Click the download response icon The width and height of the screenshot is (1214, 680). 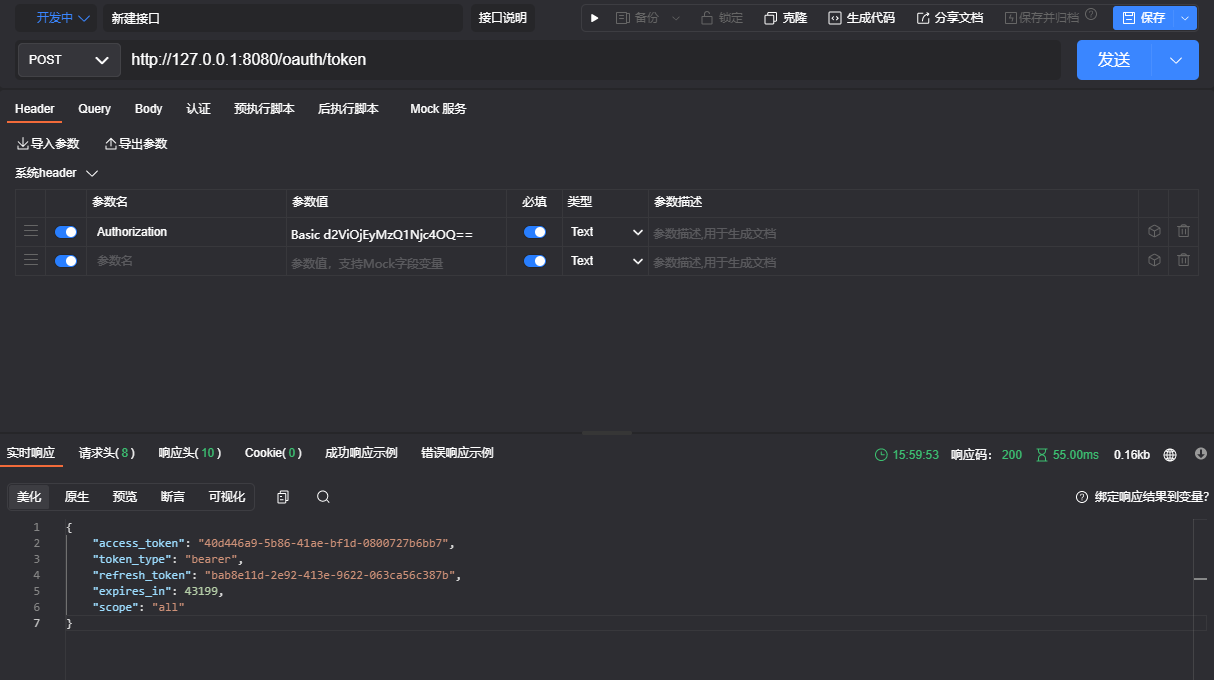point(1201,454)
